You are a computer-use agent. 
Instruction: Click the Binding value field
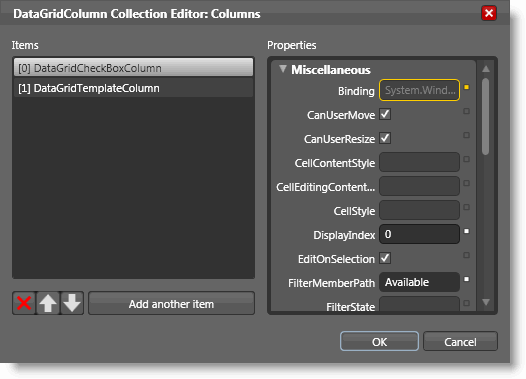click(419, 90)
